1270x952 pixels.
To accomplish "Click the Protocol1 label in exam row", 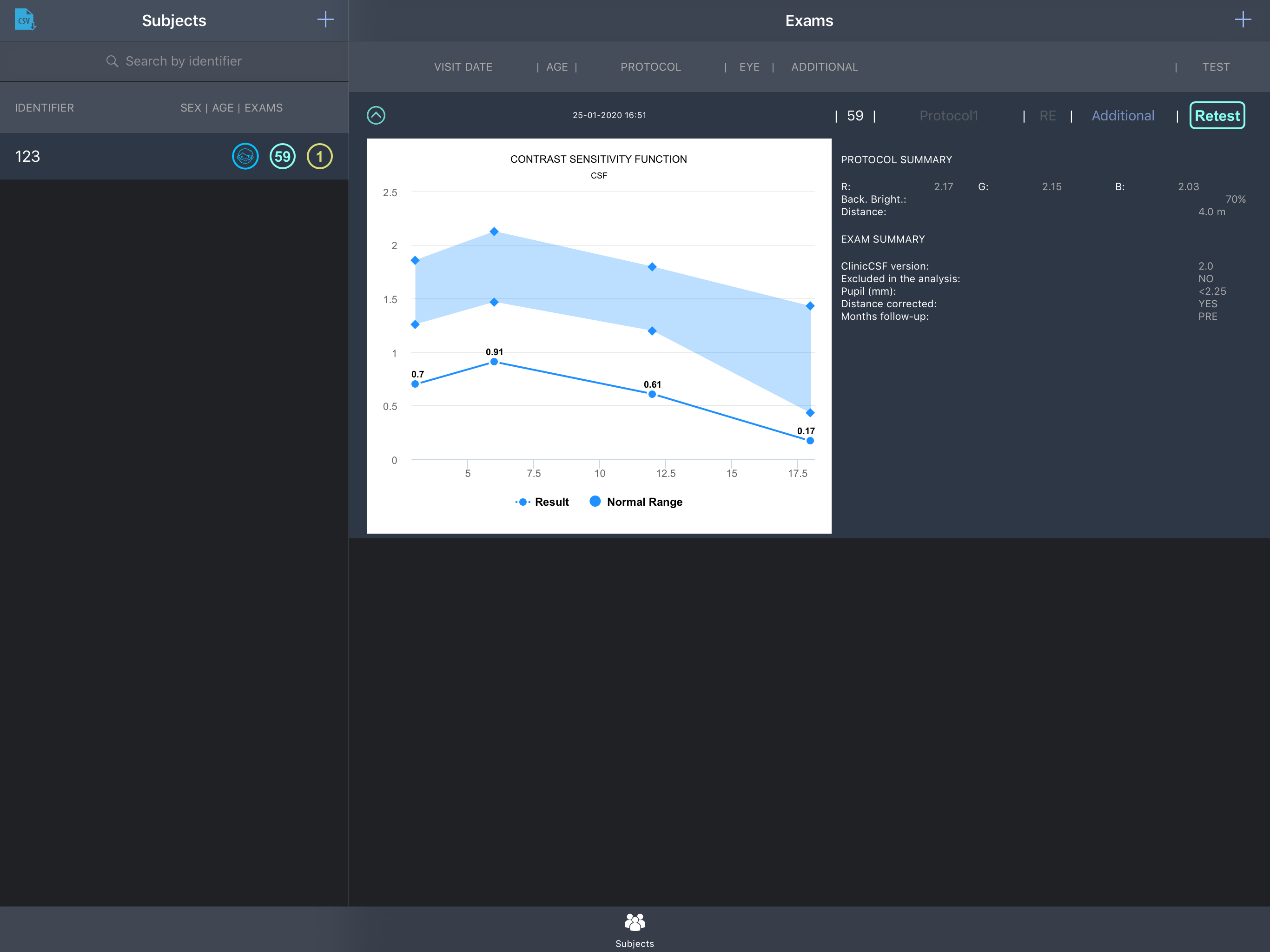I will click(948, 115).
